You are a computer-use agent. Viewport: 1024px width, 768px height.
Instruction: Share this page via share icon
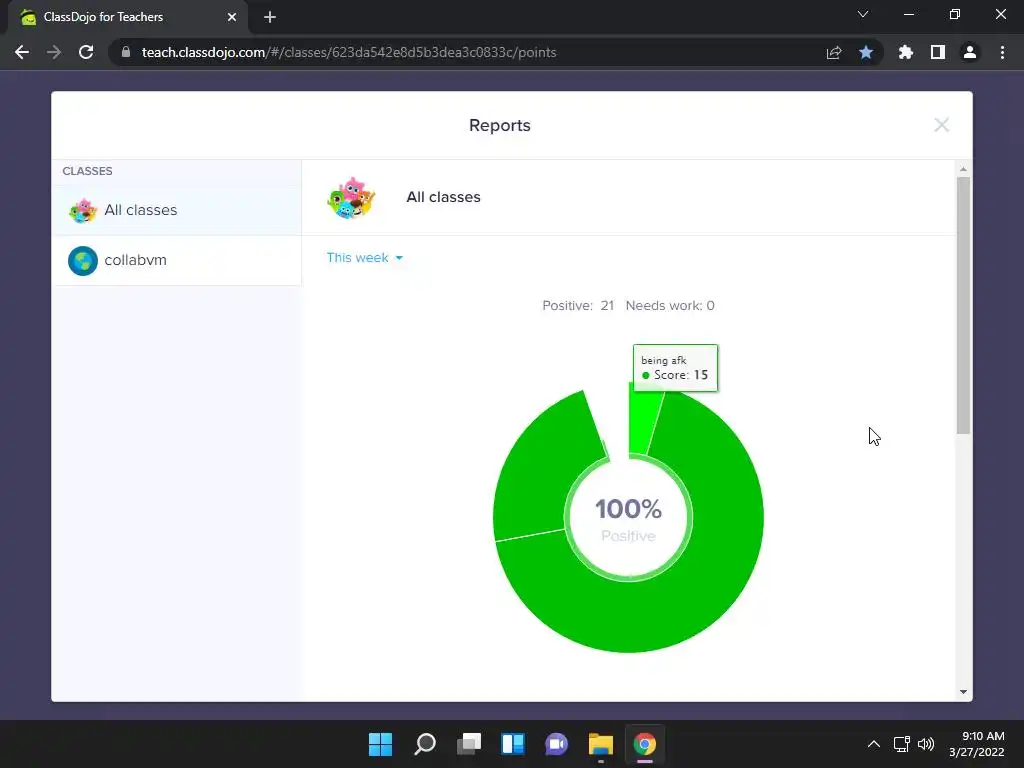point(834,52)
